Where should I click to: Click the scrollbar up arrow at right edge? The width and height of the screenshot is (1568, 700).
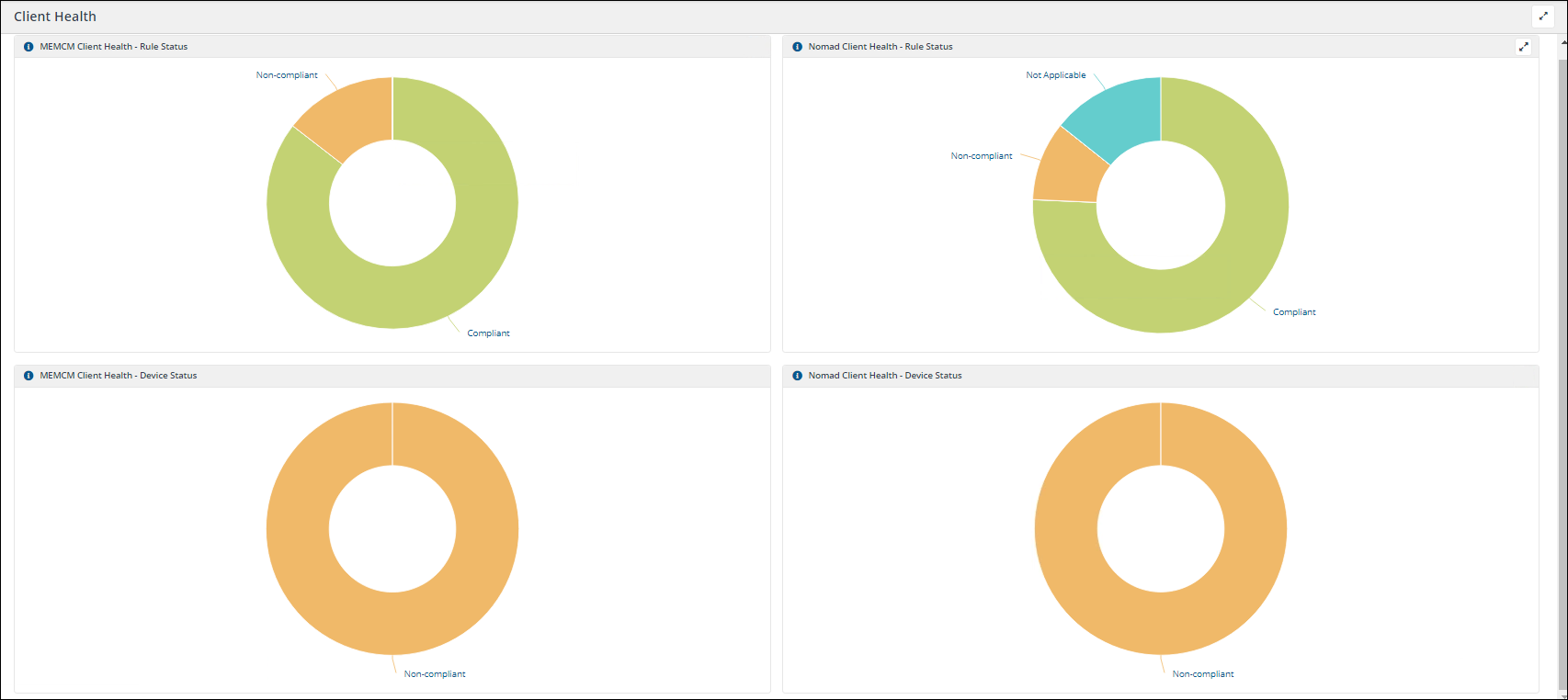(x=1563, y=41)
